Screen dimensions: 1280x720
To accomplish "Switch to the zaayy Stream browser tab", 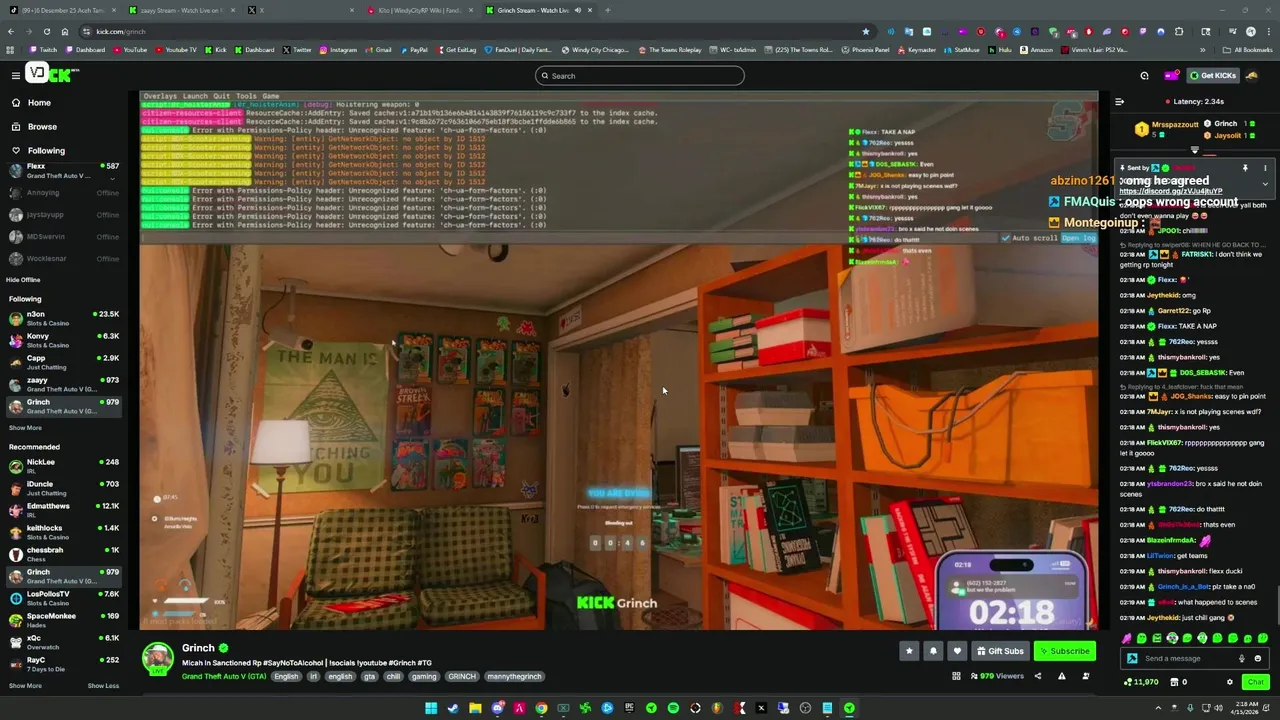I will 182,10.
